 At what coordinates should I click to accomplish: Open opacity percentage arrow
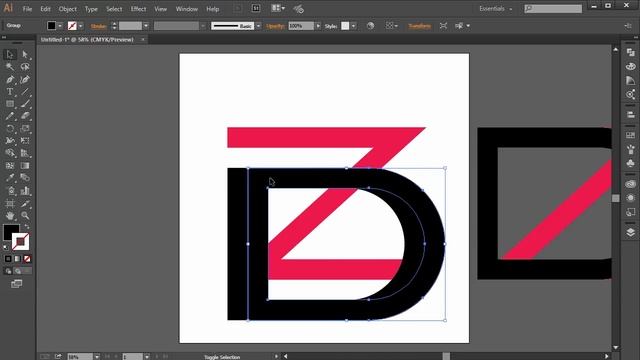point(318,26)
